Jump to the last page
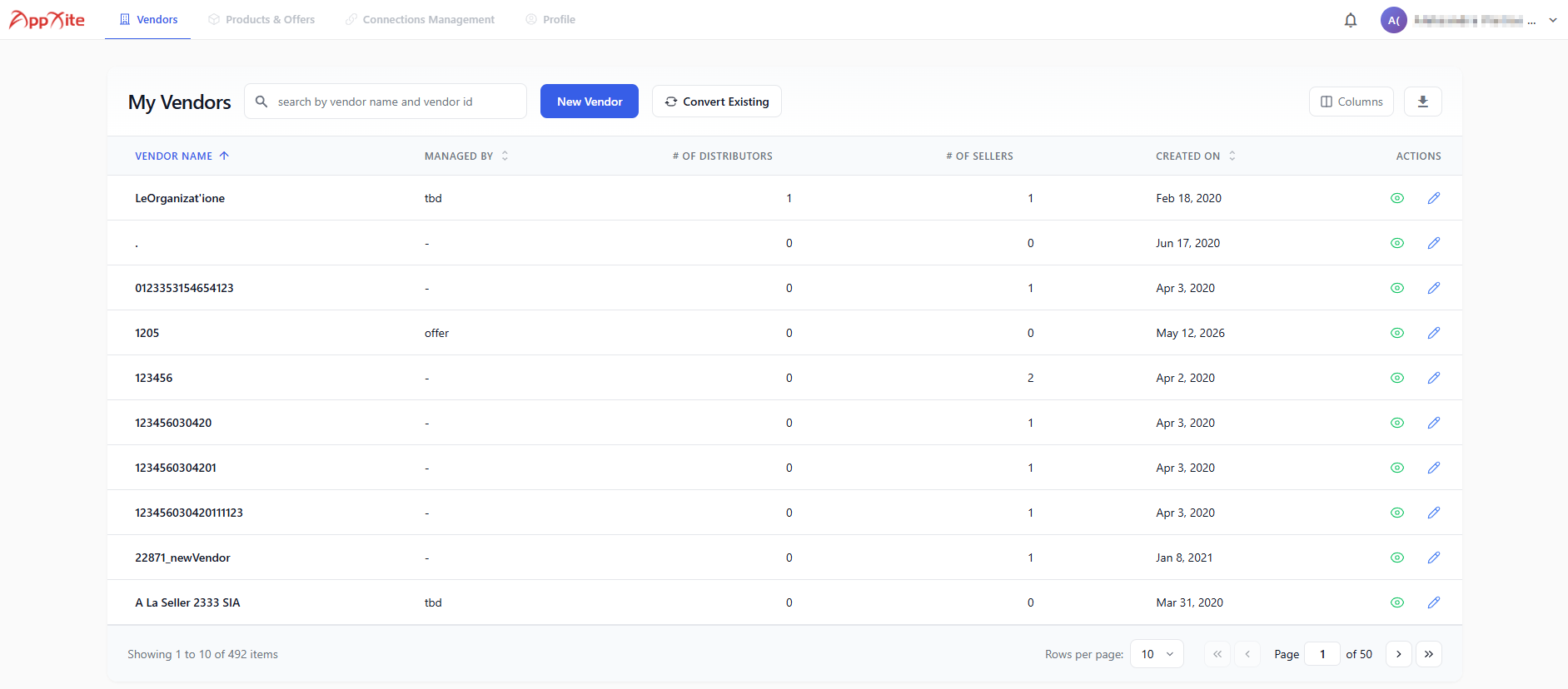Screen dimensions: 1568x689 click(1429, 654)
